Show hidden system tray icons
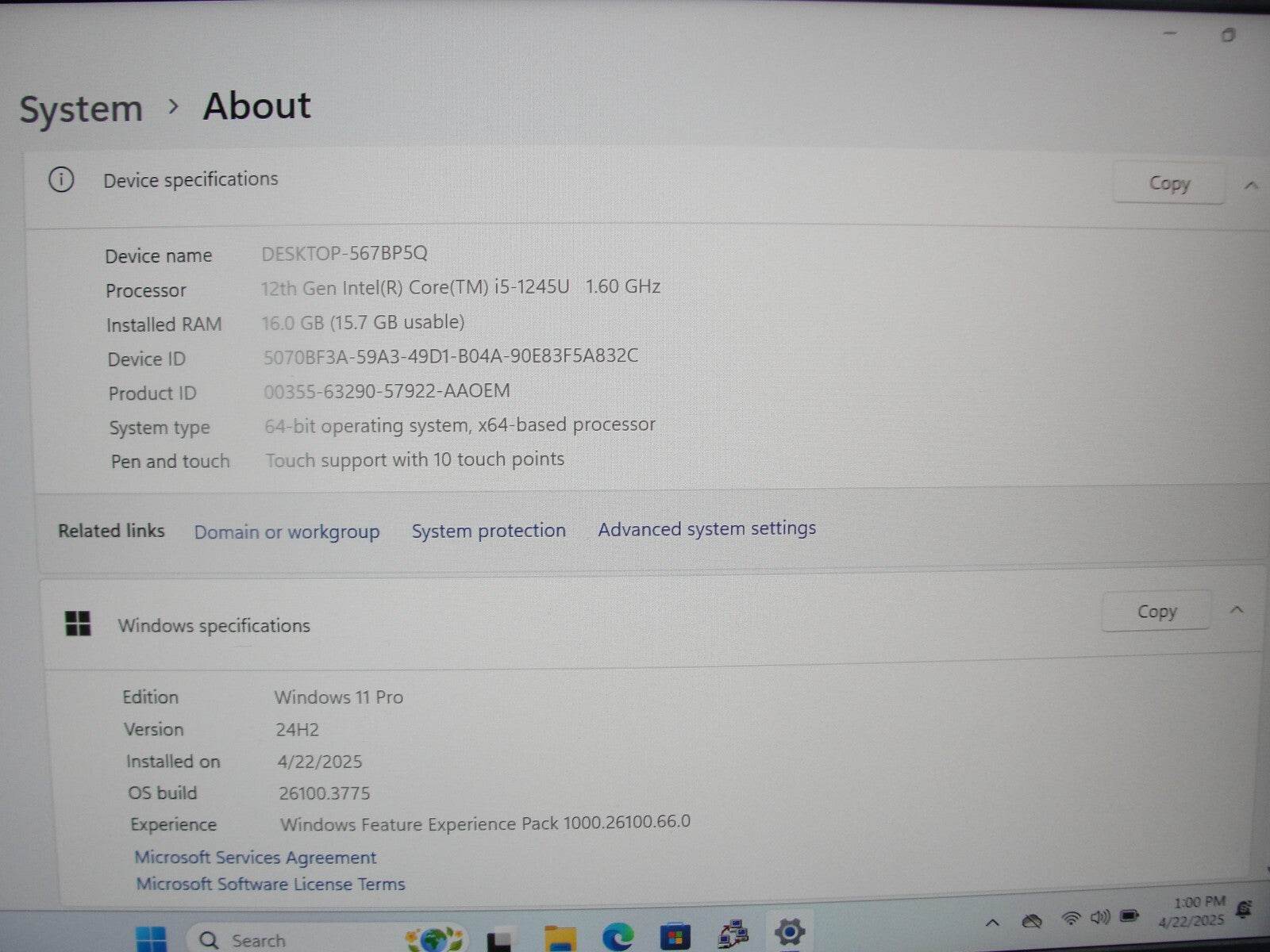Image resolution: width=1270 pixels, height=952 pixels. coord(992,923)
